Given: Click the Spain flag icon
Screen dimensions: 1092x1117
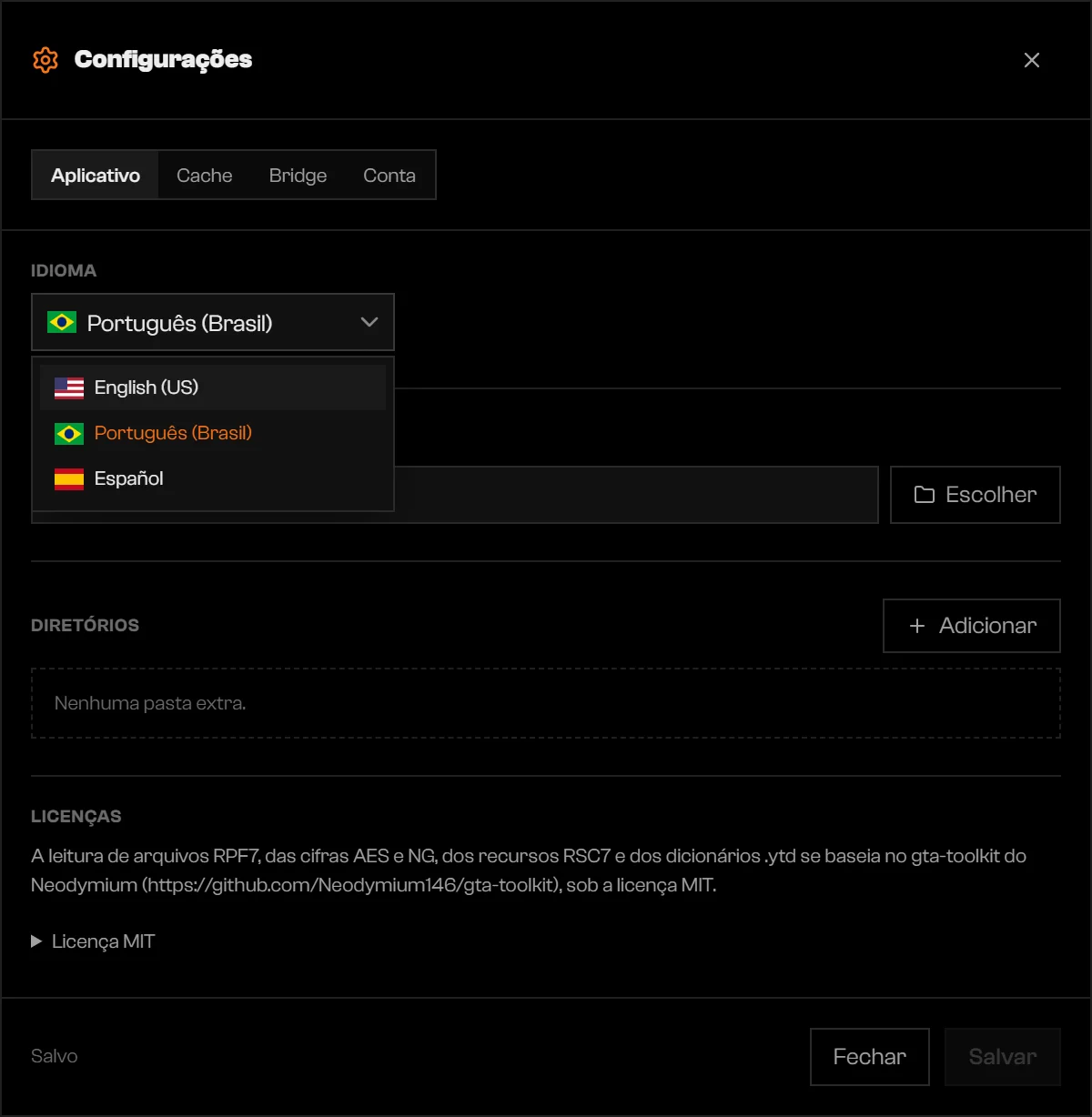Looking at the screenshot, I should tap(69, 478).
